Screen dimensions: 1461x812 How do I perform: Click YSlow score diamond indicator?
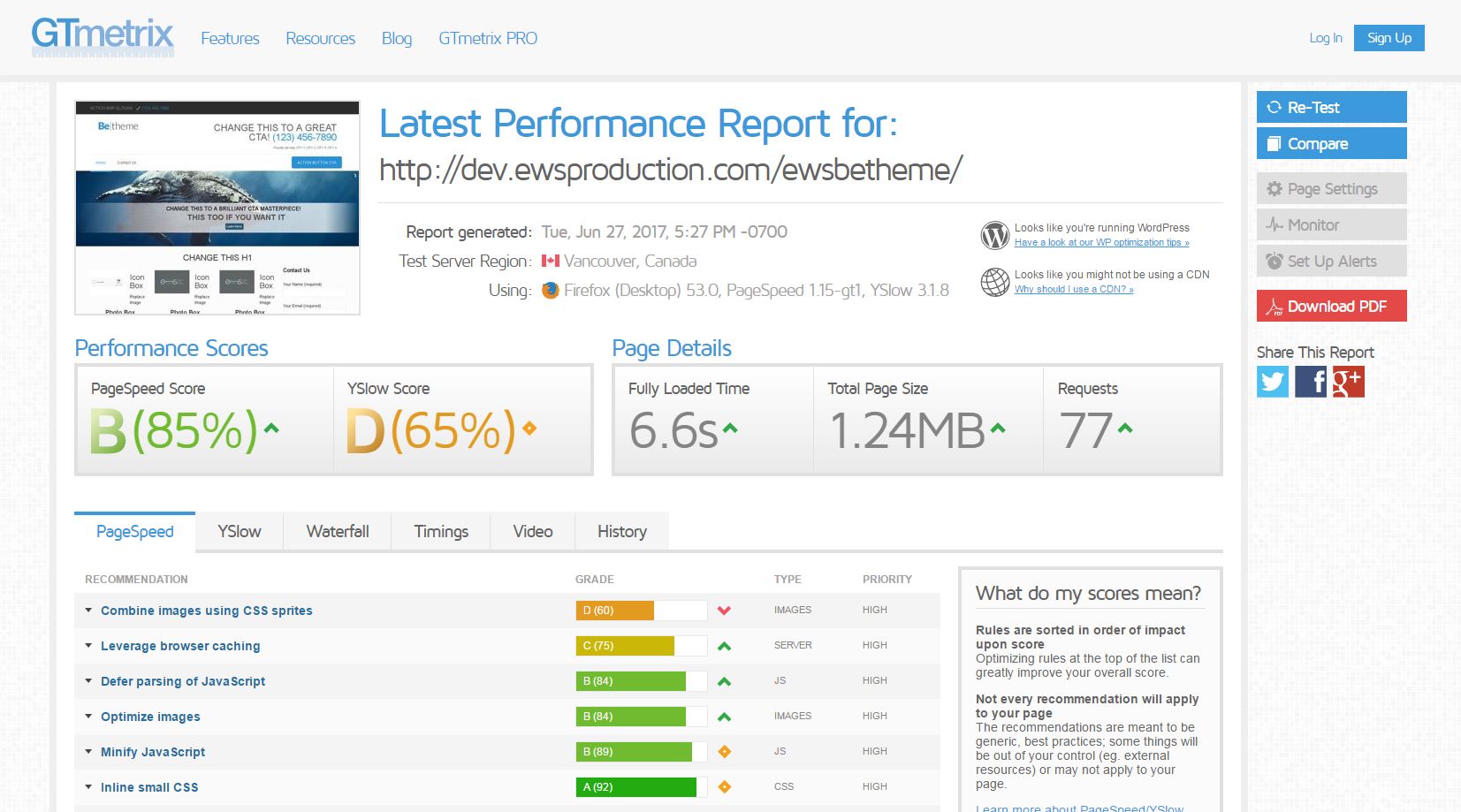click(529, 429)
